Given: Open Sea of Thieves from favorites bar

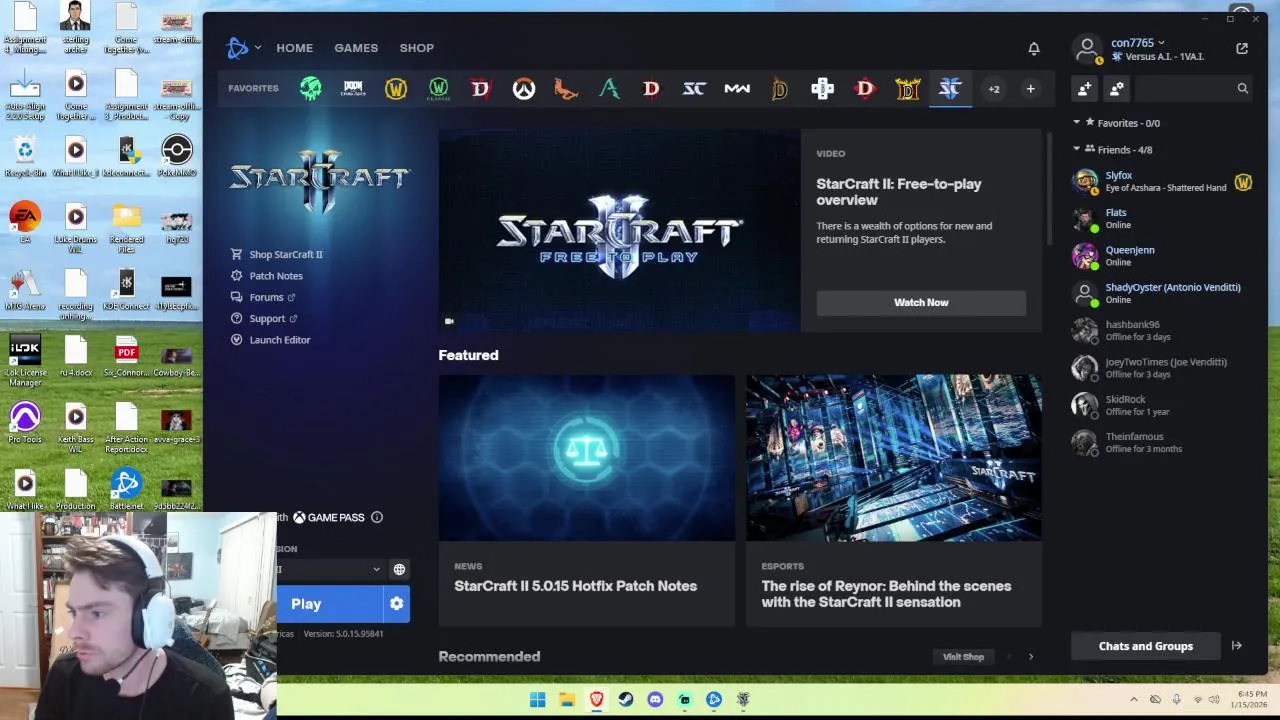Looking at the screenshot, I should tap(311, 89).
